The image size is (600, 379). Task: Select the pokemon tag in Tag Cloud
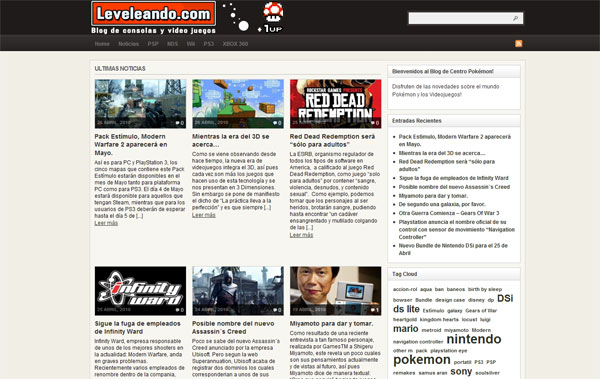point(422,359)
